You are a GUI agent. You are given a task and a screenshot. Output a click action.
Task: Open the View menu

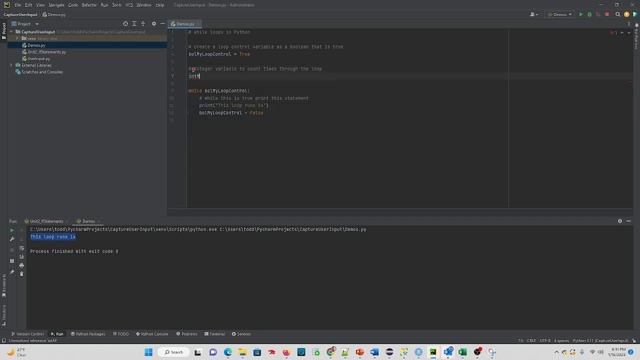click(x=40, y=5)
